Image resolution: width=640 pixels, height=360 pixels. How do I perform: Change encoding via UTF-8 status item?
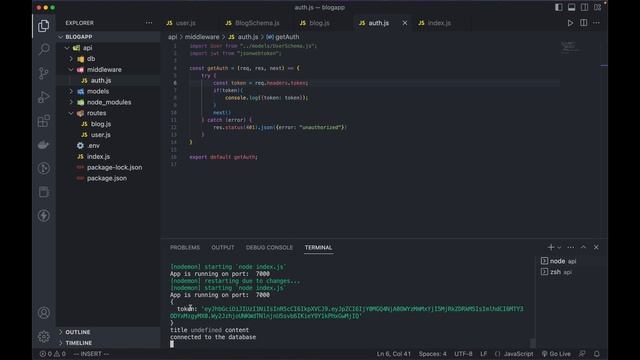click(463, 354)
